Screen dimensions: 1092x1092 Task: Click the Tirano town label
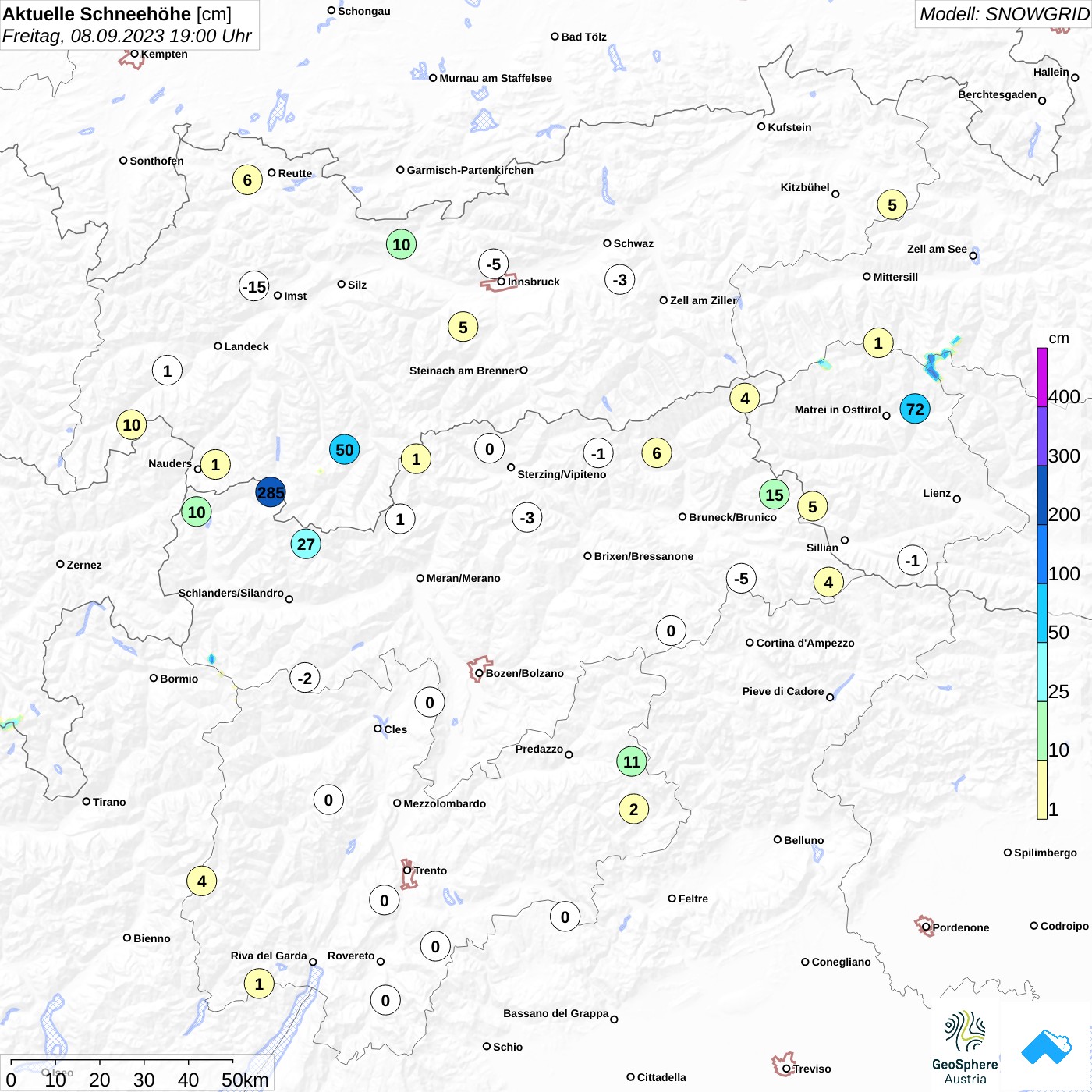click(x=109, y=802)
